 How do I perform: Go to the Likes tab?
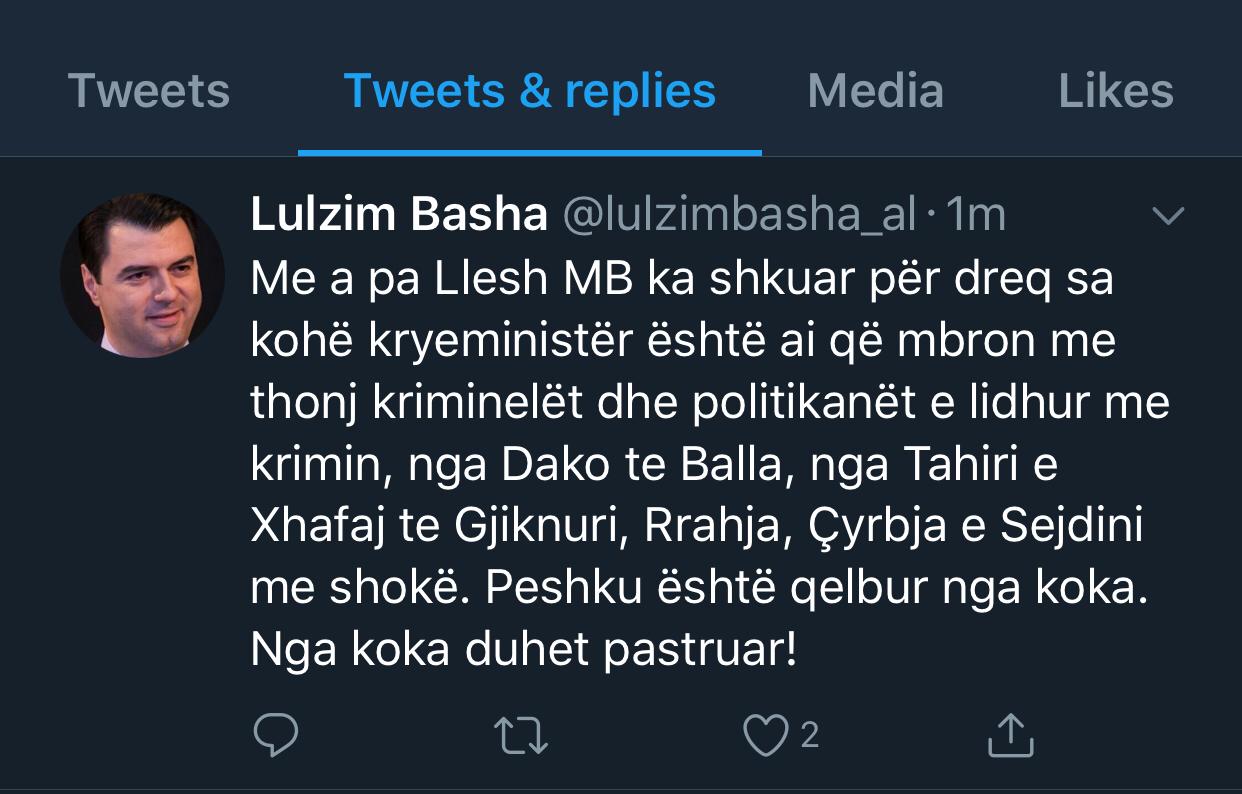click(1115, 92)
